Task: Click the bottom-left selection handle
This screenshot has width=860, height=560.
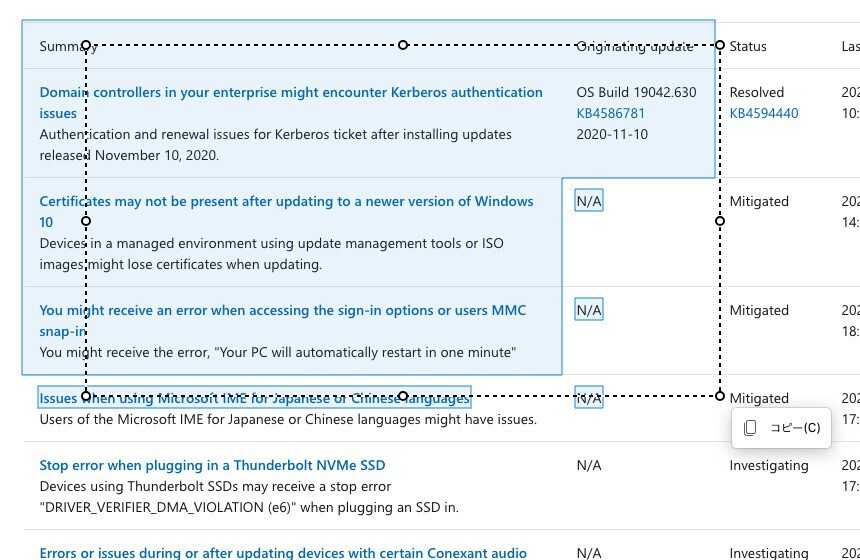Action: (x=86, y=396)
